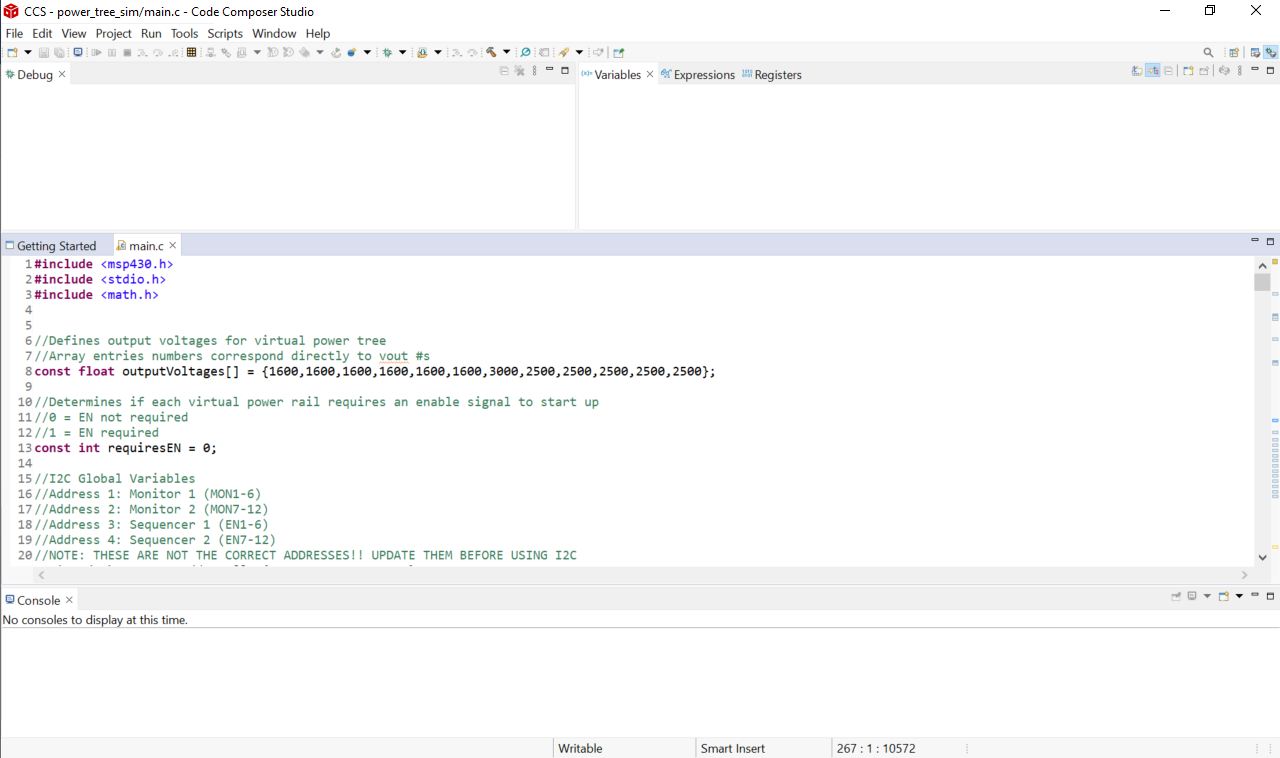Build the project using the hammer icon
The width and height of the screenshot is (1280, 758).
pyautogui.click(x=491, y=51)
